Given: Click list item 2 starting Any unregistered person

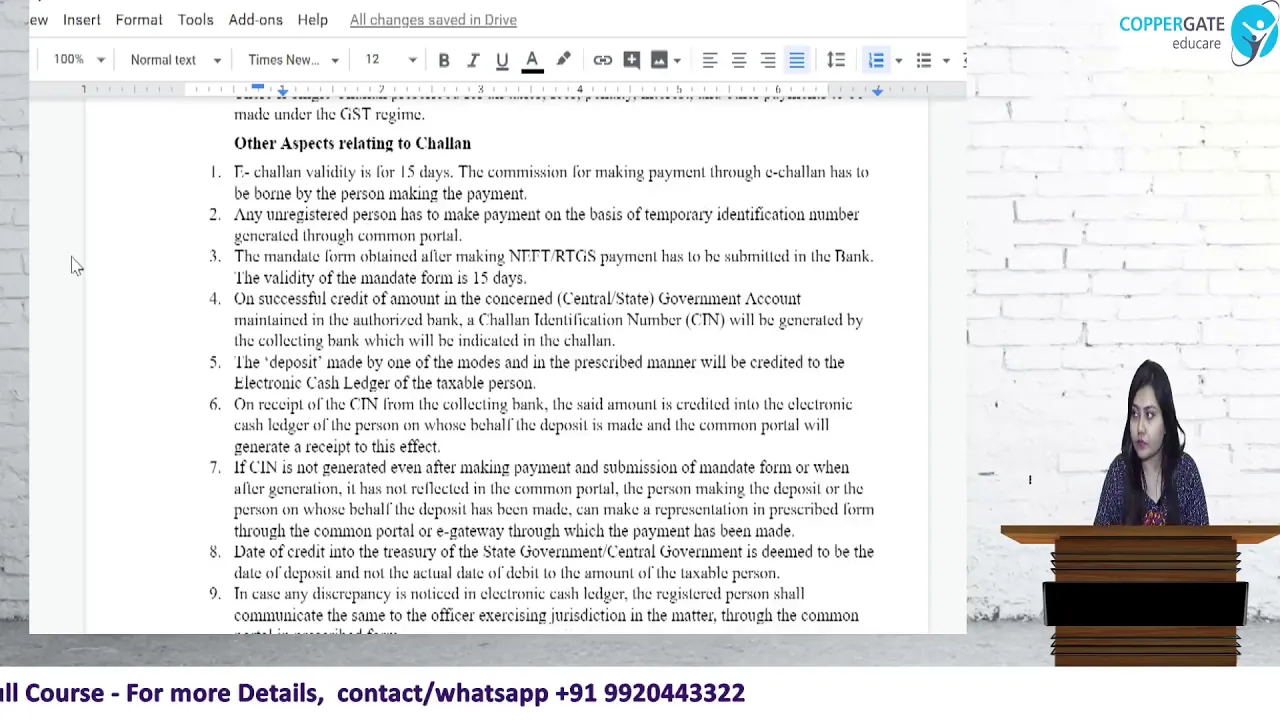Looking at the screenshot, I should pyautogui.click(x=546, y=225).
